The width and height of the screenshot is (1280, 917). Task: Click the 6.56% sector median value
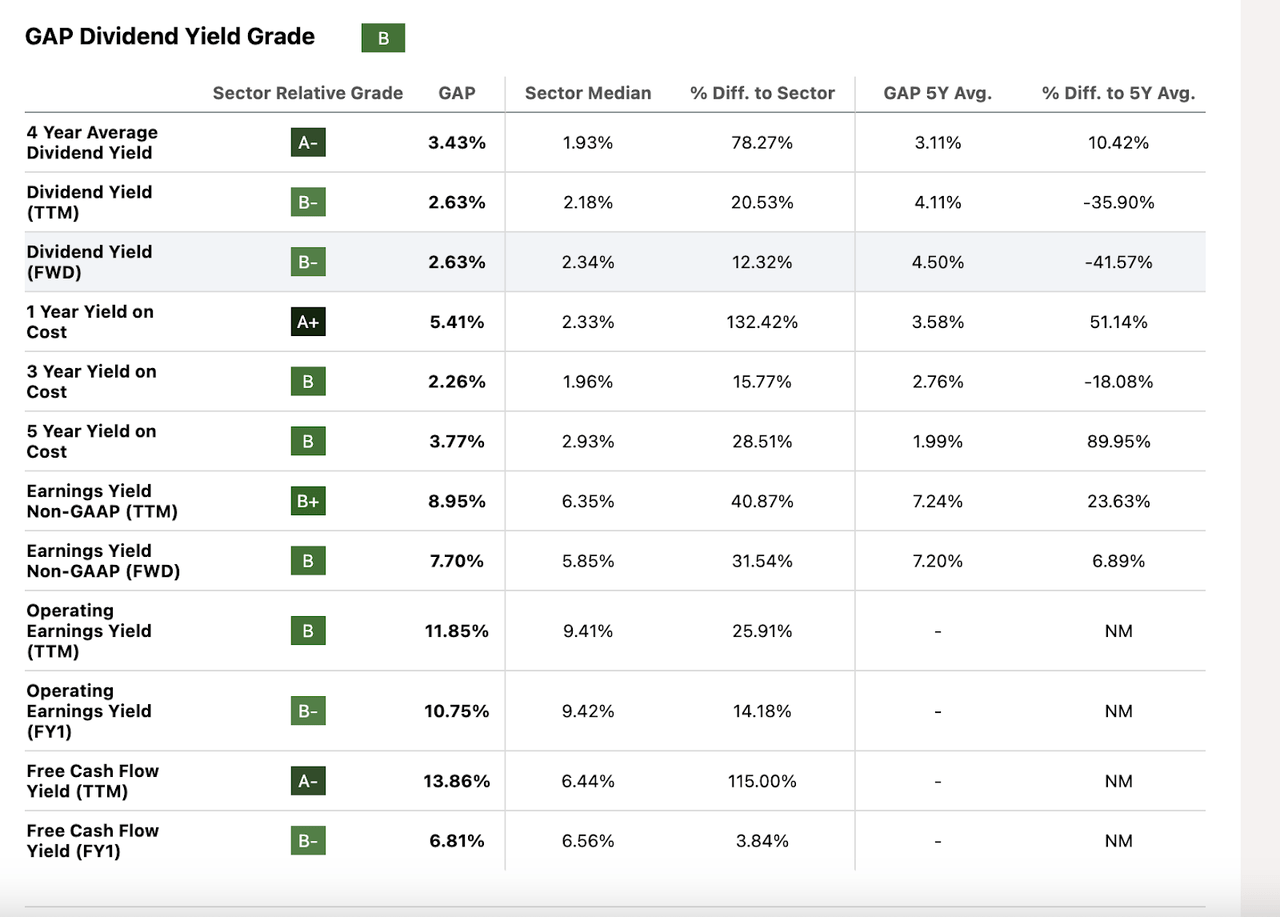pos(588,841)
